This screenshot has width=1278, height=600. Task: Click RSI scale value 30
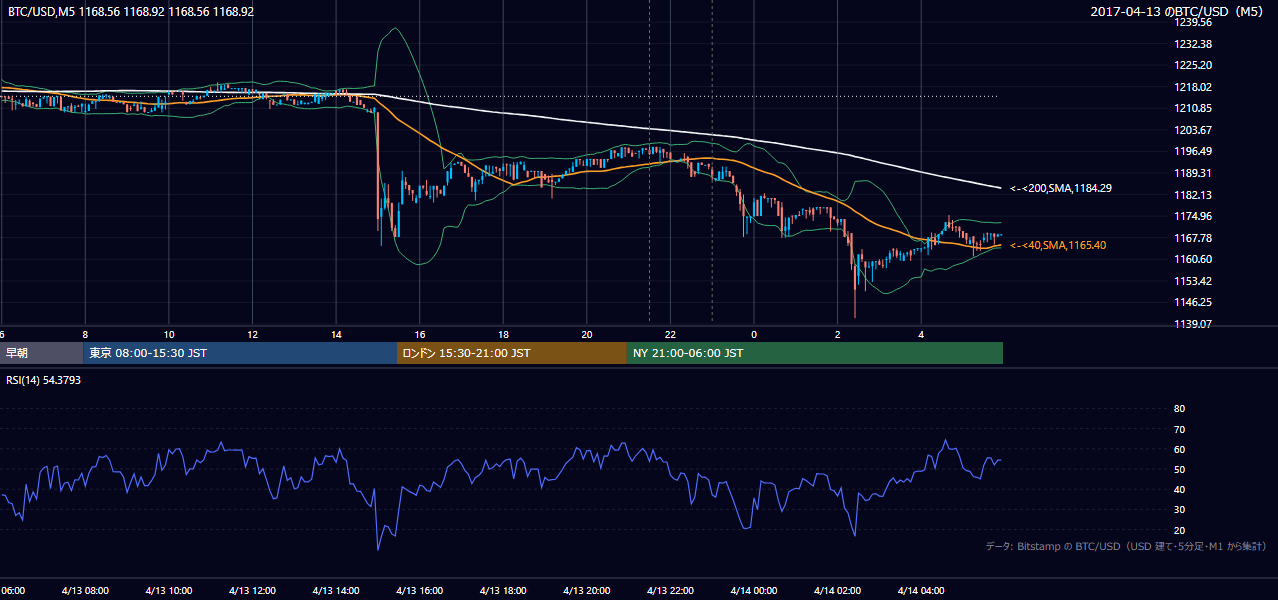tap(1179, 510)
